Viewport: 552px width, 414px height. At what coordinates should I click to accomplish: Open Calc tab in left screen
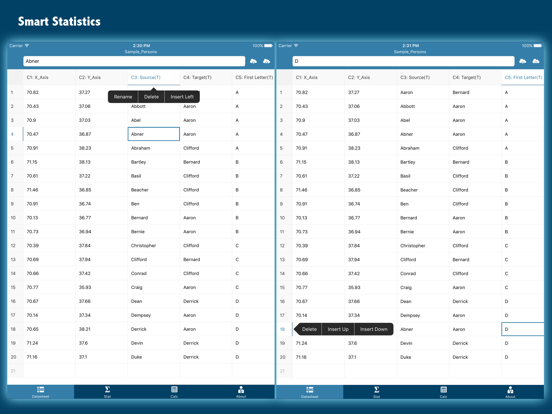pos(174,392)
